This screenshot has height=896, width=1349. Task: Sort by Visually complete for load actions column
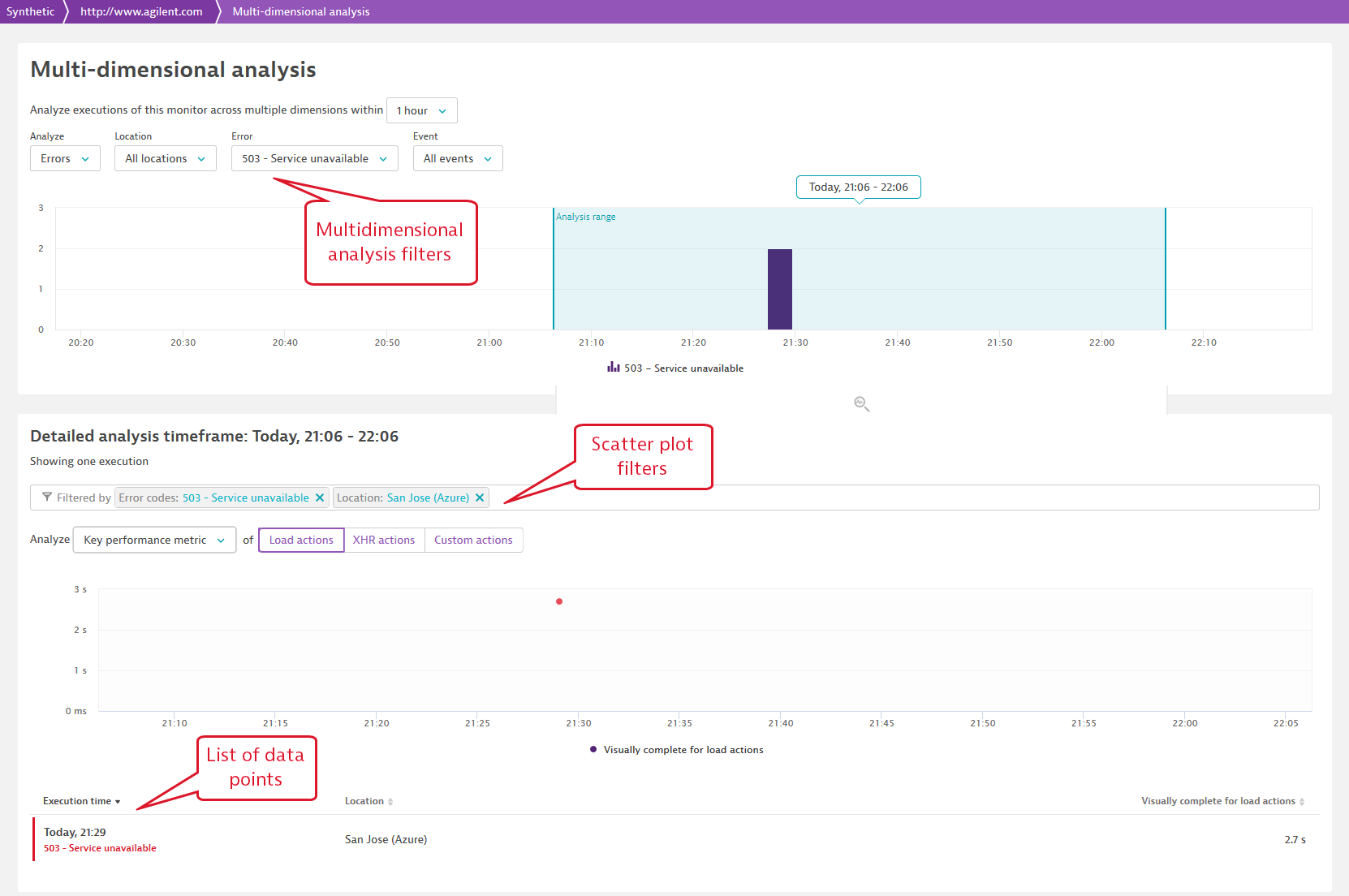(x=1222, y=801)
